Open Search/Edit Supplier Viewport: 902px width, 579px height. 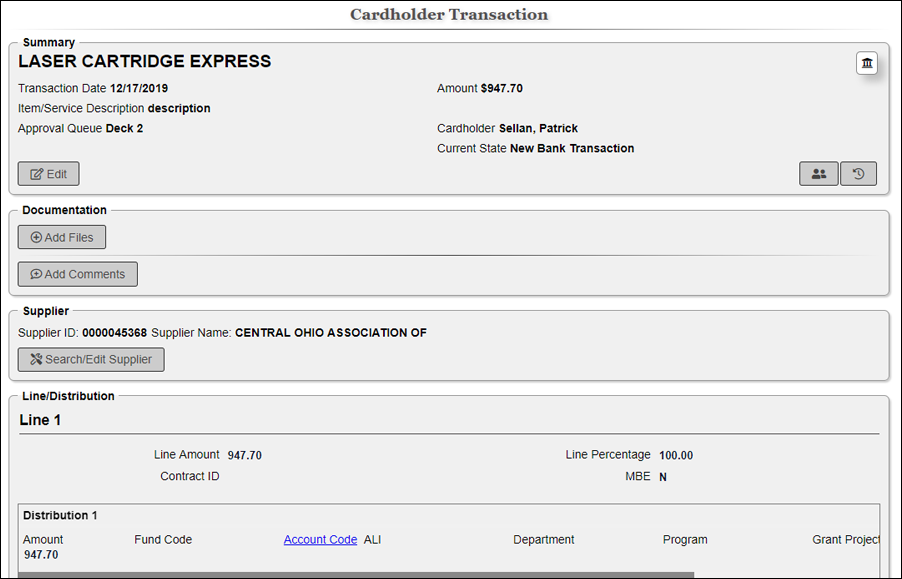91,359
